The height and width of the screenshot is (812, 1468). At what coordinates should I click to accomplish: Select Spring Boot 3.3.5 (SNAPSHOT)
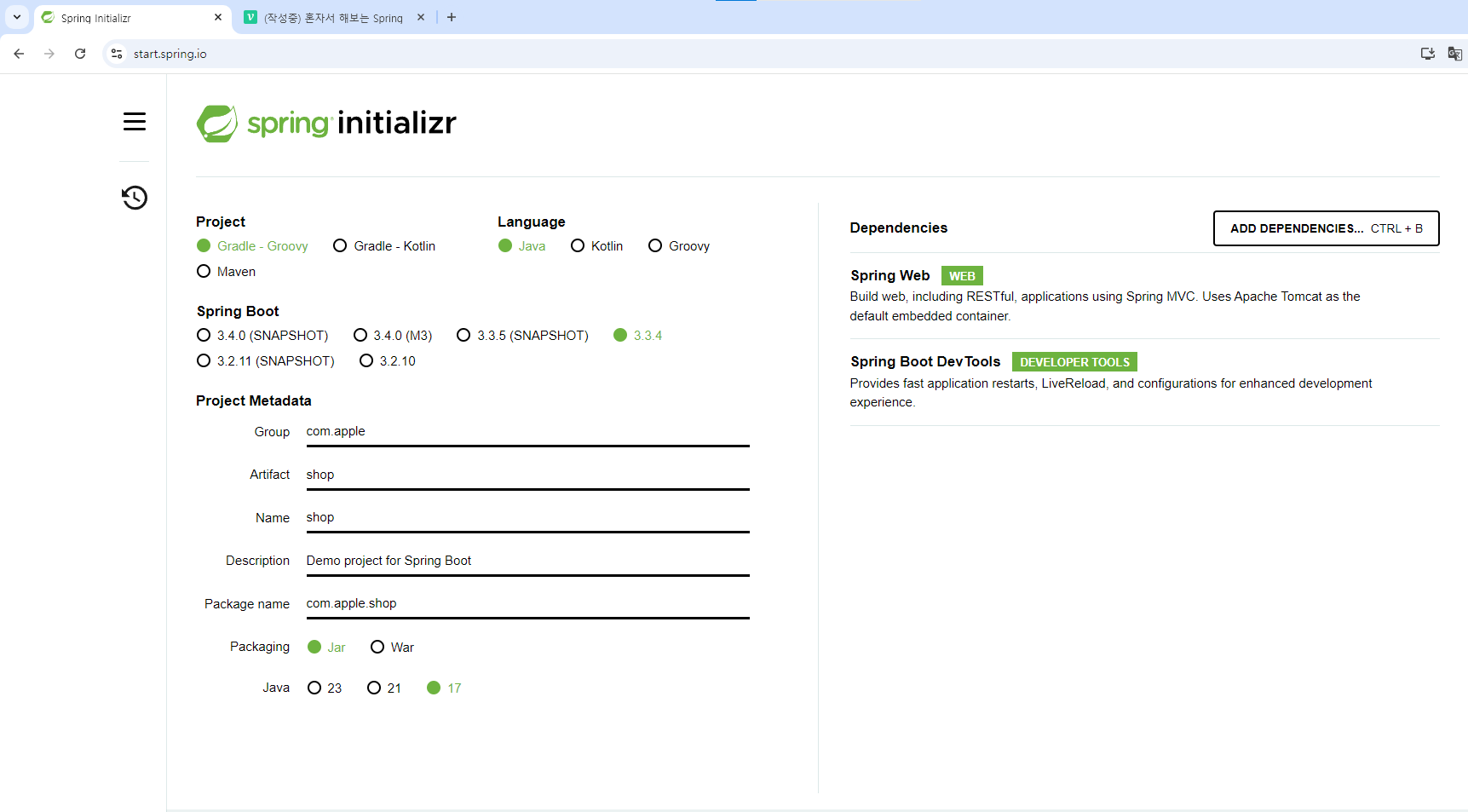pyautogui.click(x=522, y=336)
